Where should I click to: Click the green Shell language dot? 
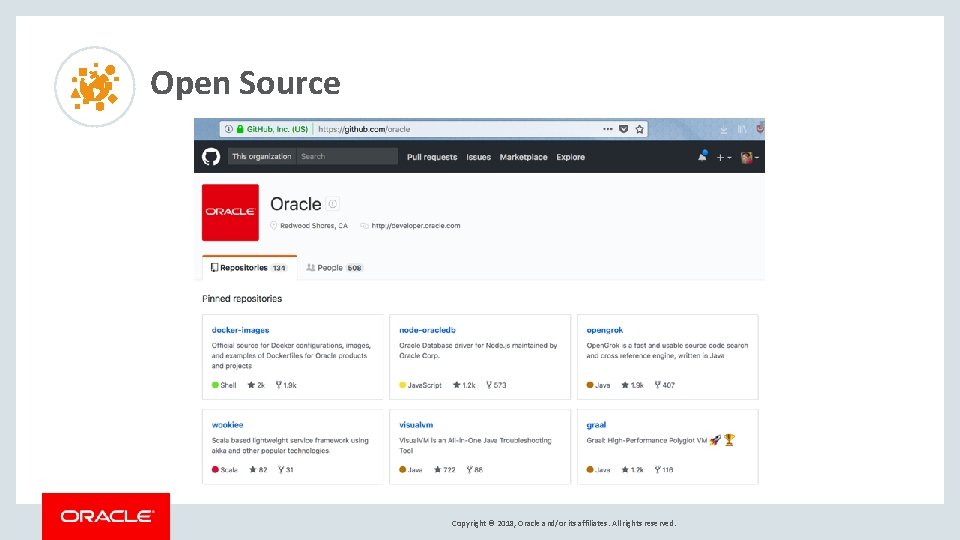point(216,385)
